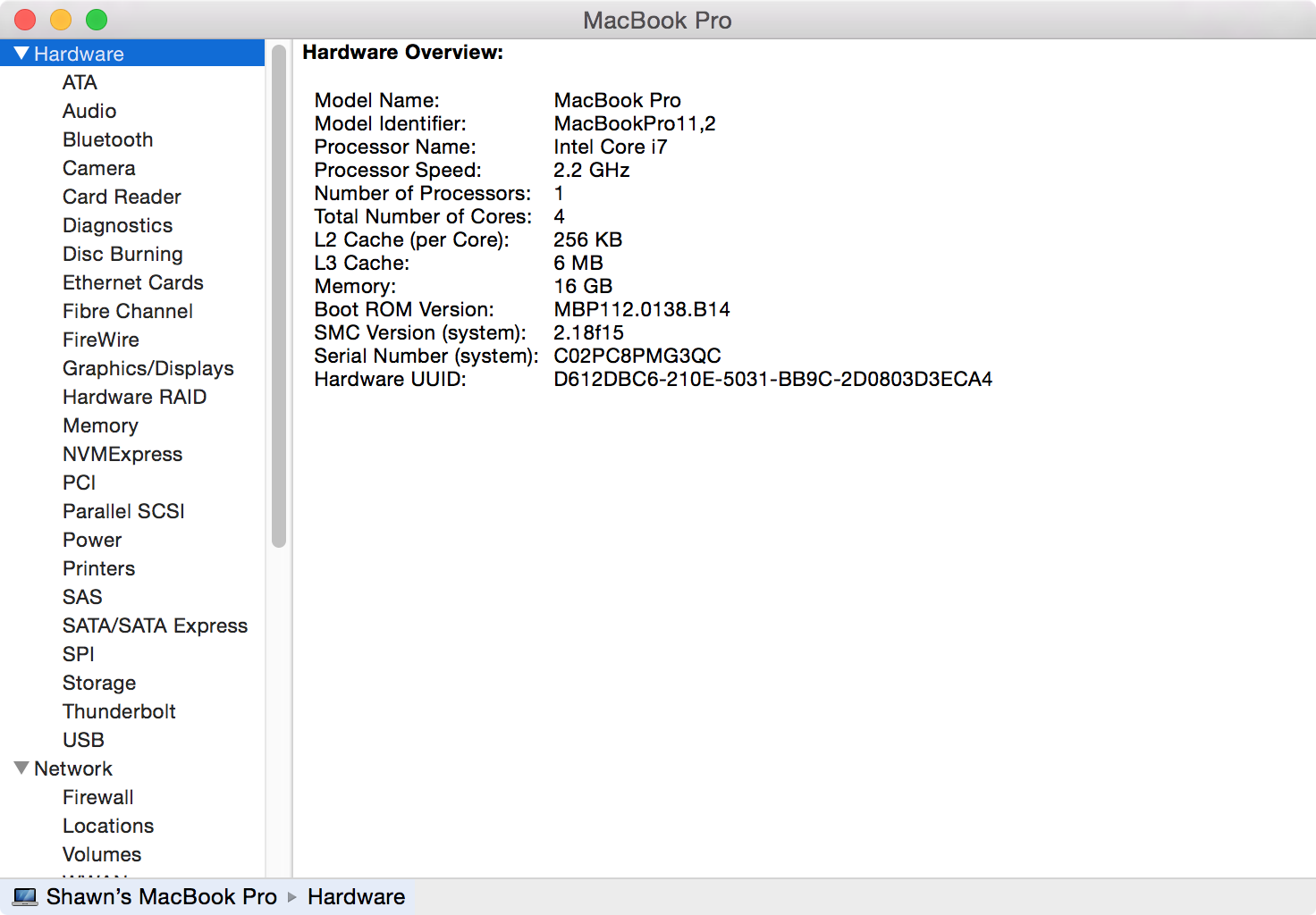The height and width of the screenshot is (915, 1316).
Task: Open the Bluetooth hardware section
Action: coord(107,139)
